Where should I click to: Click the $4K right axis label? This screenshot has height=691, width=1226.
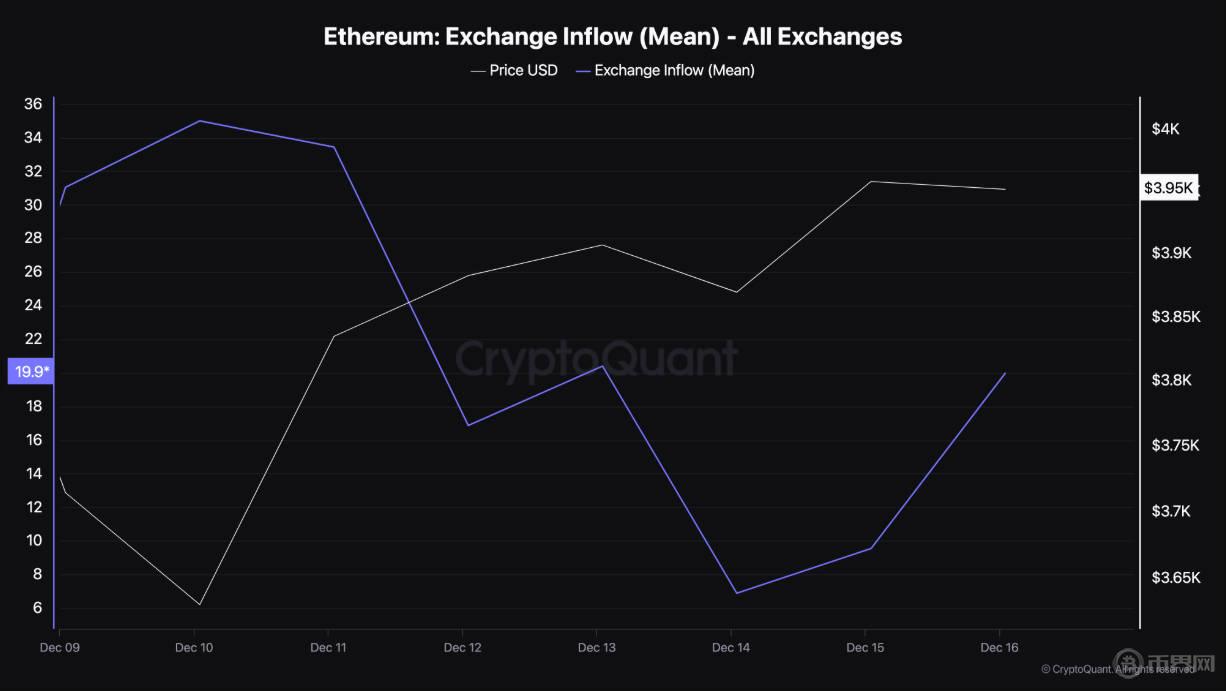[x=1166, y=129]
